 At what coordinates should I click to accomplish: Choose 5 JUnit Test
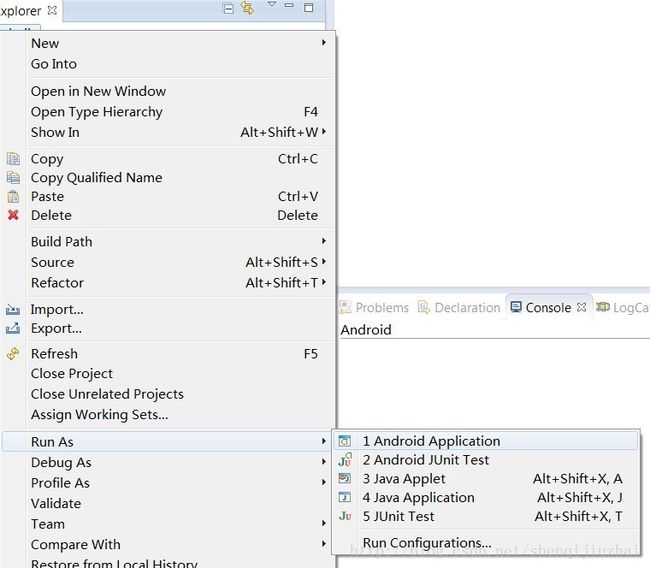(486, 516)
